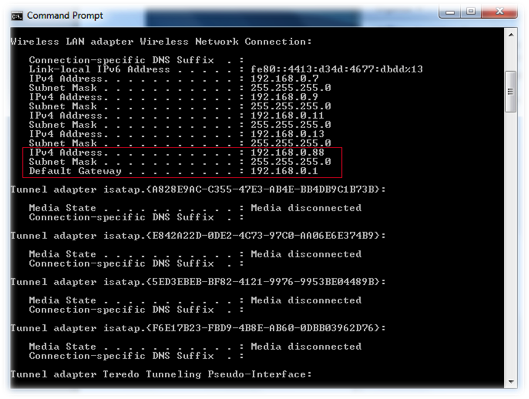Click the tunnel adapter isatap F6E17B23 line
This screenshot has height=399, width=529.
click(x=198, y=328)
